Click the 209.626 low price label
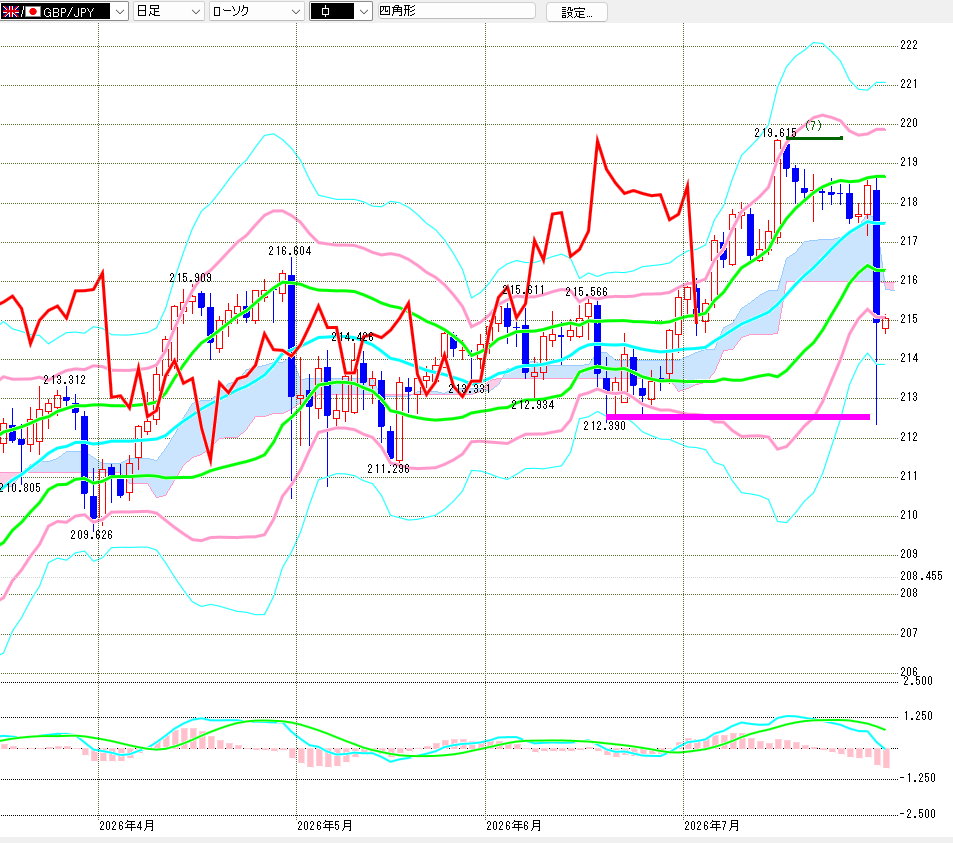This screenshot has height=843, width=953. point(92,534)
